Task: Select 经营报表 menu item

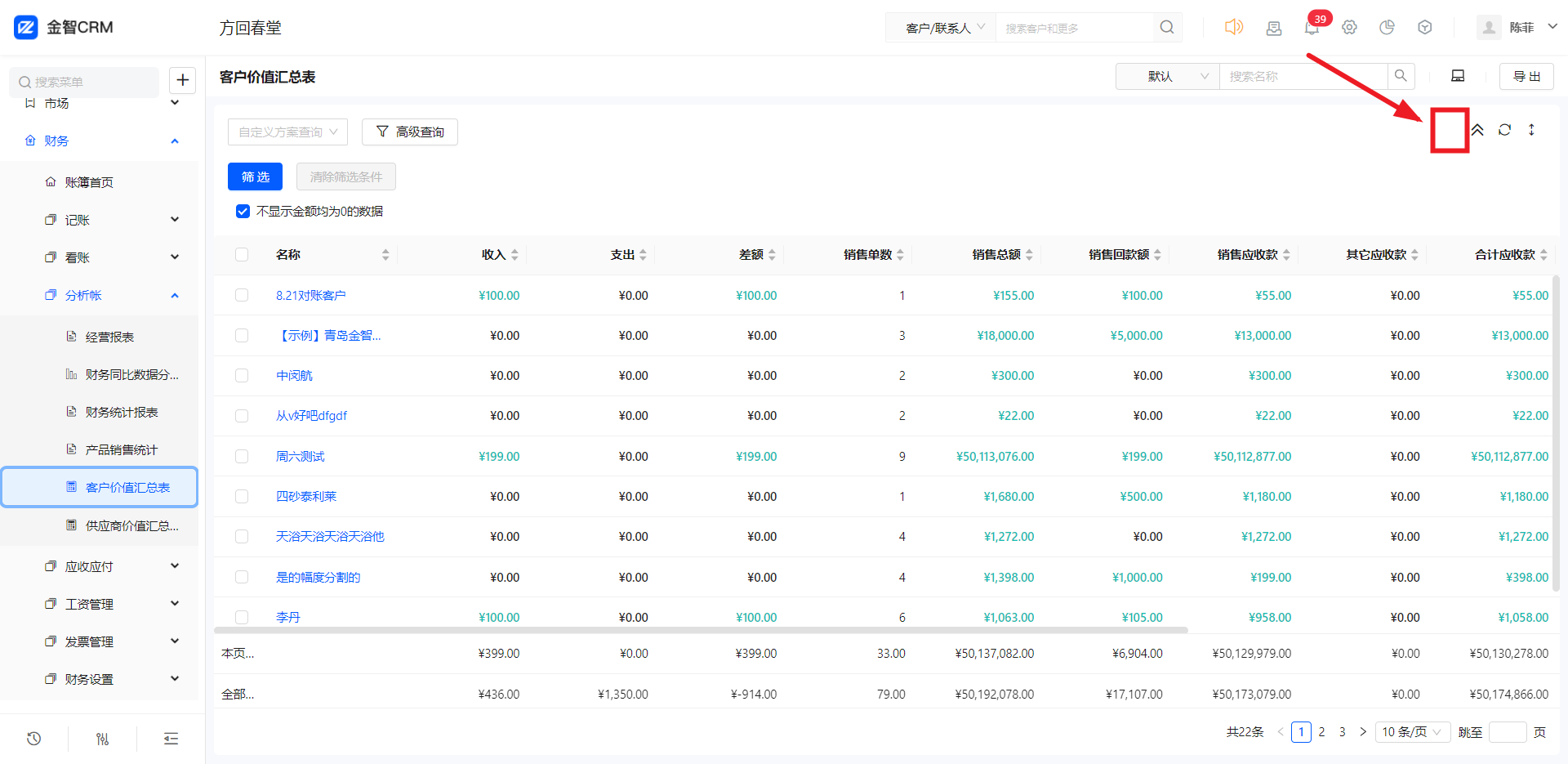Action: 109,337
